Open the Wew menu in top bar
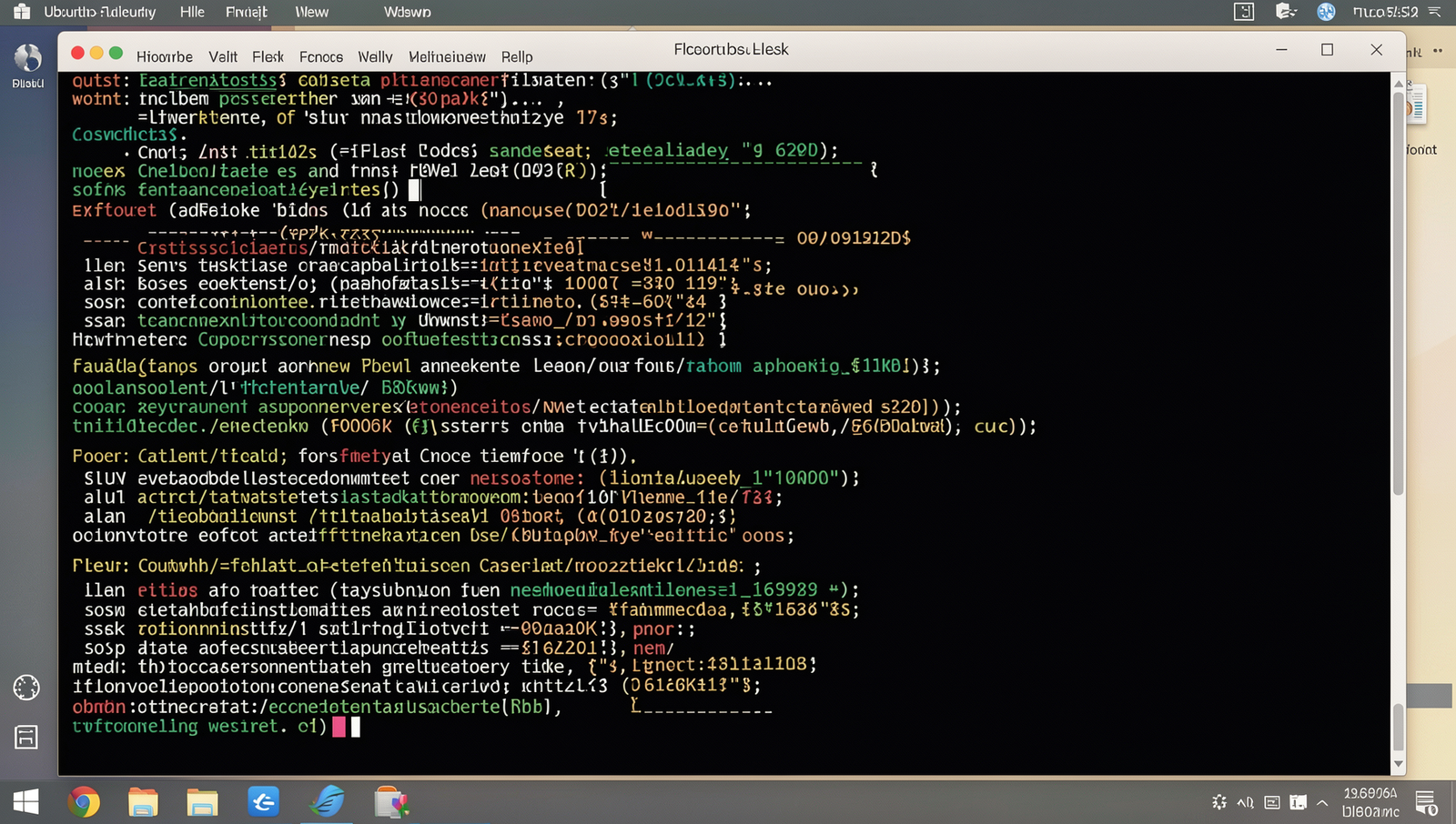1456x824 pixels. point(311,12)
